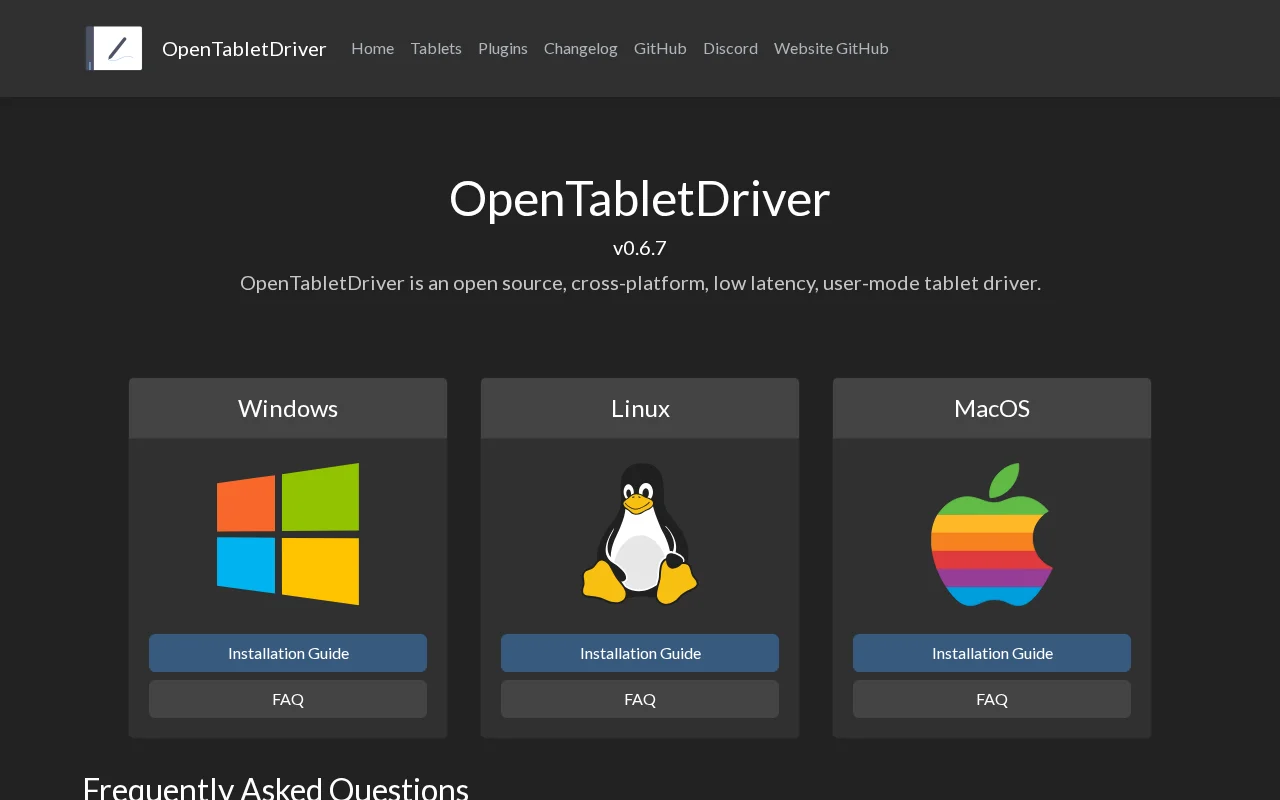Image resolution: width=1280 pixels, height=800 pixels.
Task: Visit the GitHub link in navbar
Action: (x=660, y=48)
